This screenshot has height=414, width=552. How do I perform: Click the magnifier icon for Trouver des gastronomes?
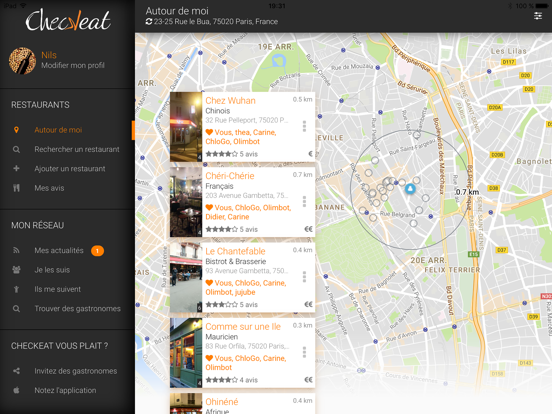click(x=16, y=308)
